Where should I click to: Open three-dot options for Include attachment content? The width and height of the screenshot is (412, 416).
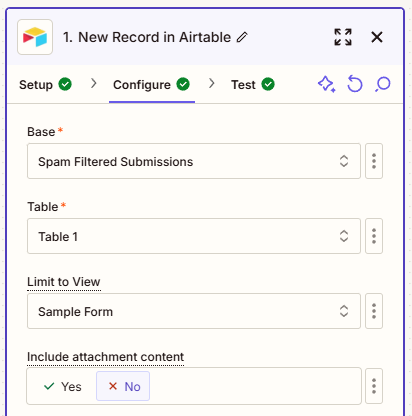point(374,386)
